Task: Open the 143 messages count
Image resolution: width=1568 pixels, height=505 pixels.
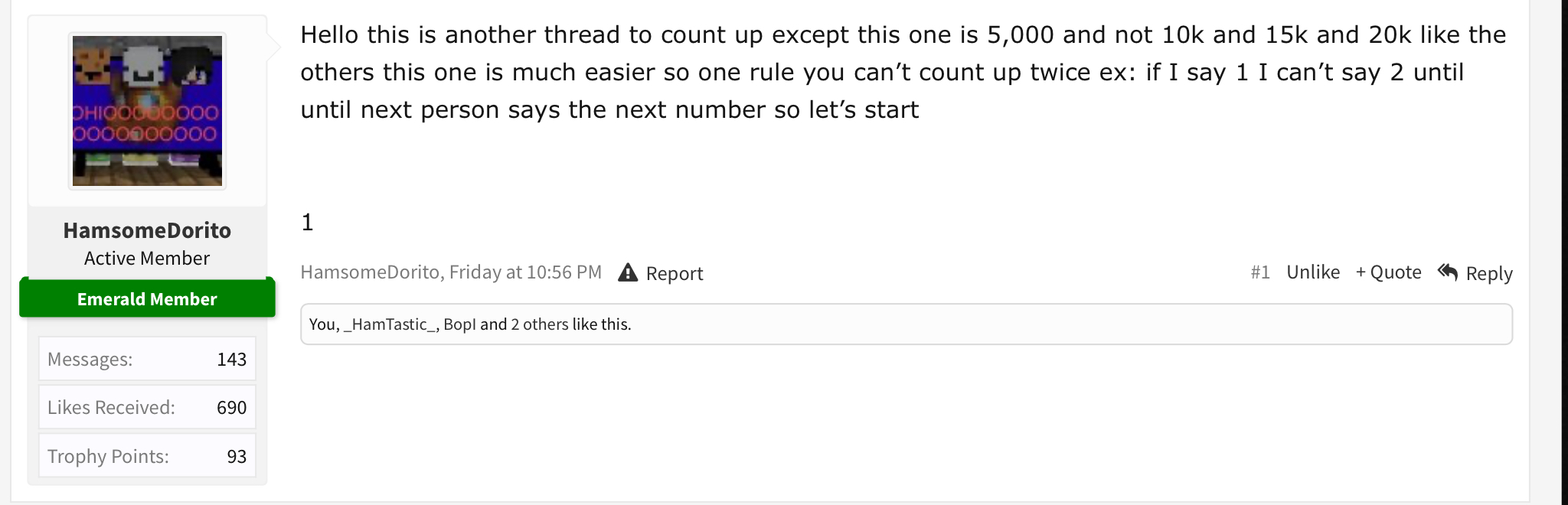Action: (231, 360)
